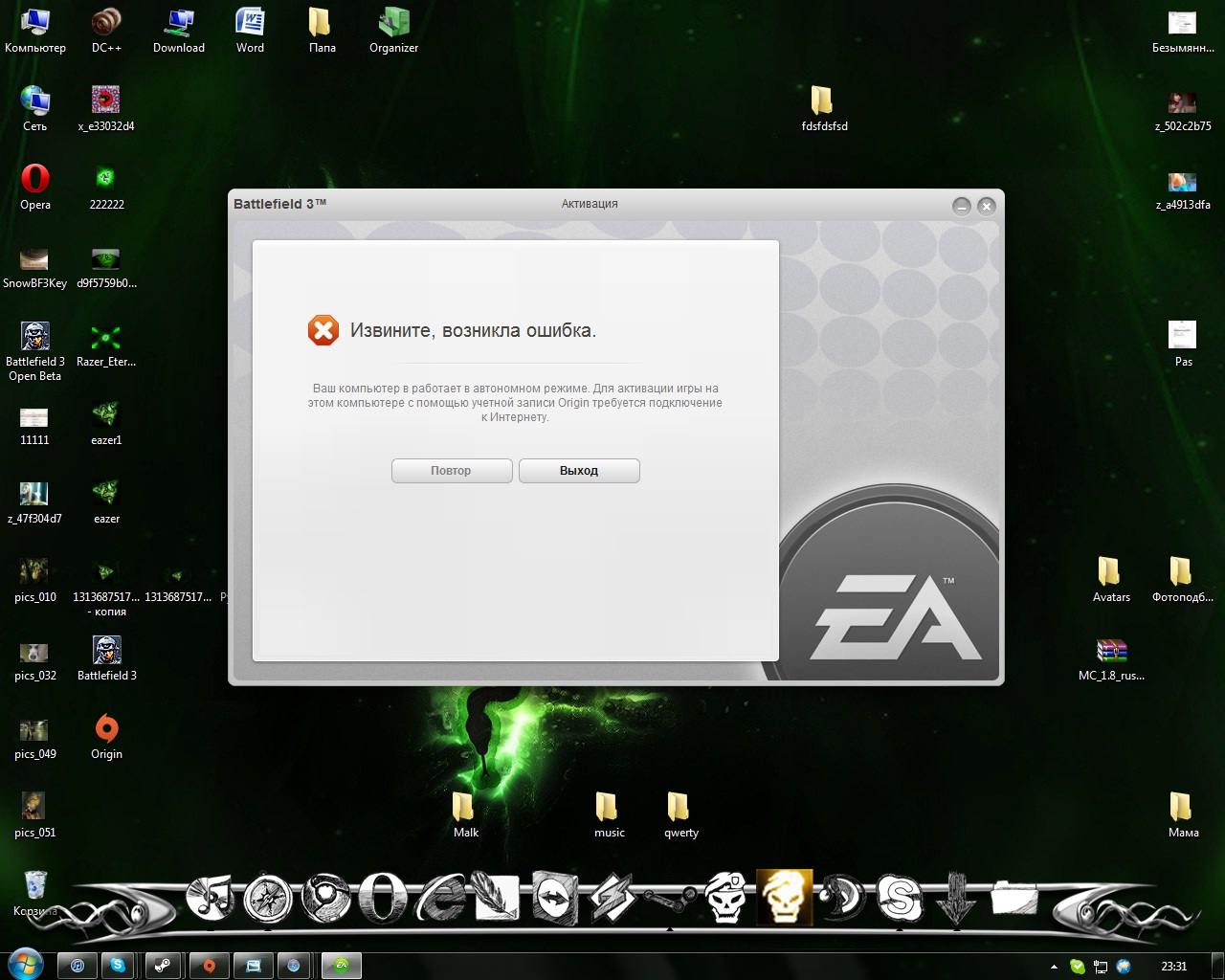The width and height of the screenshot is (1225, 980).
Task: Show hidden system tray icons
Action: coord(1054,967)
